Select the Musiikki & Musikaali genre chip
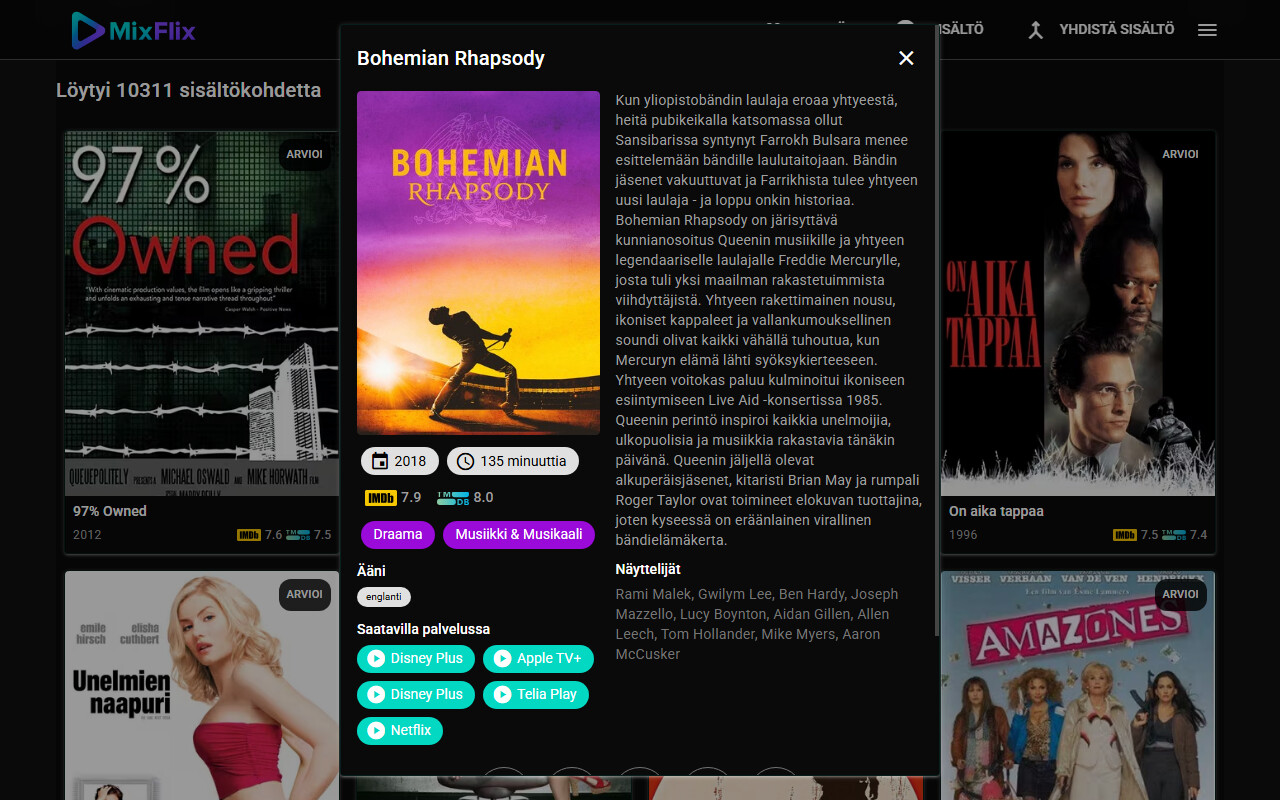The image size is (1280, 800). [x=519, y=534]
